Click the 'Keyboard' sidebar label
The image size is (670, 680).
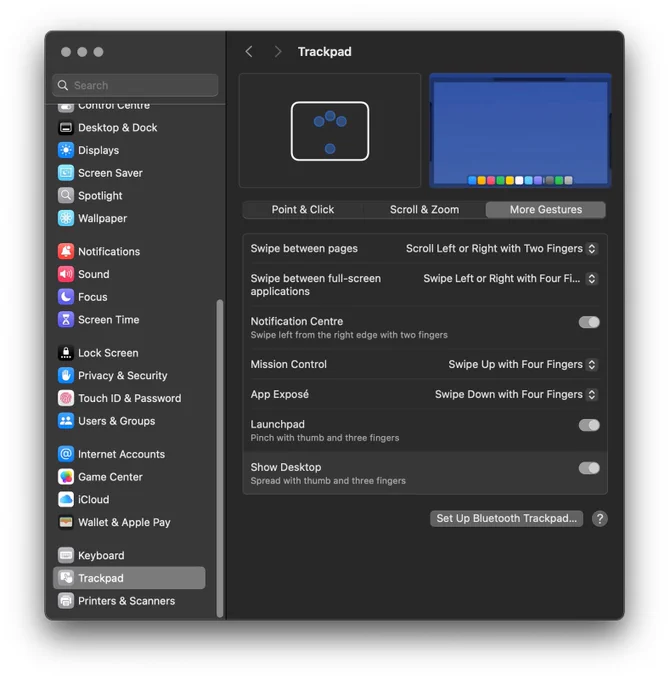click(101, 556)
